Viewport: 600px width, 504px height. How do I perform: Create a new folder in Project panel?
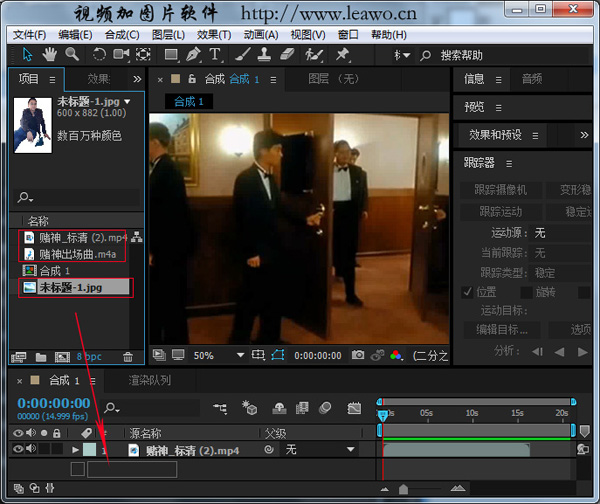point(41,357)
